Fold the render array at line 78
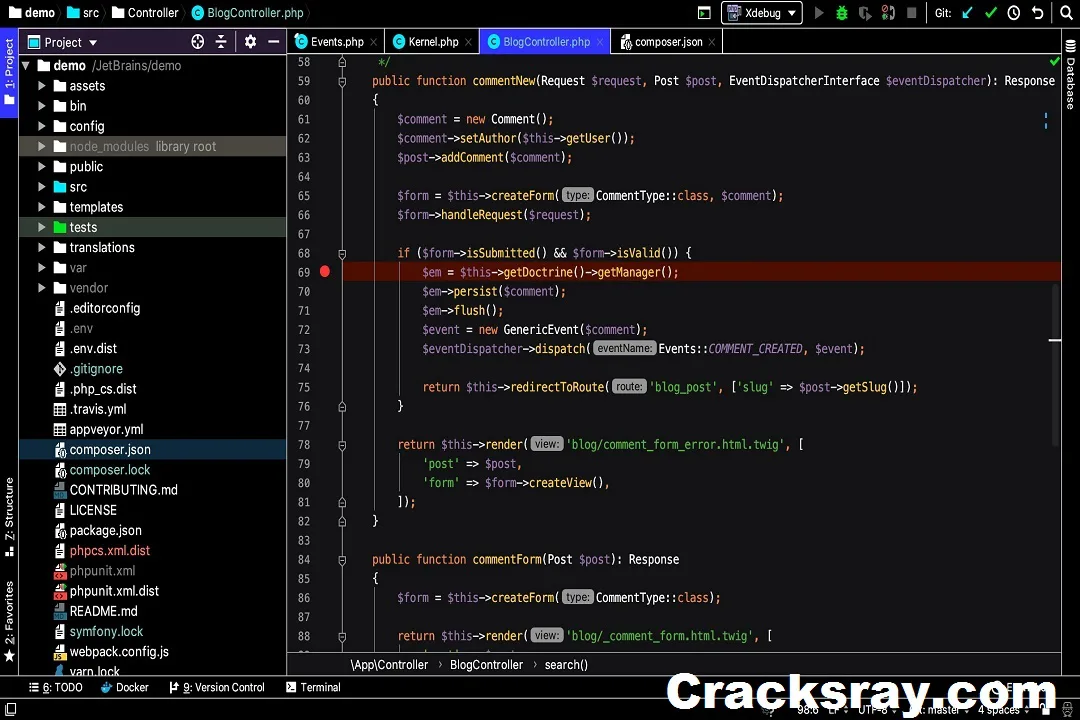 342,445
